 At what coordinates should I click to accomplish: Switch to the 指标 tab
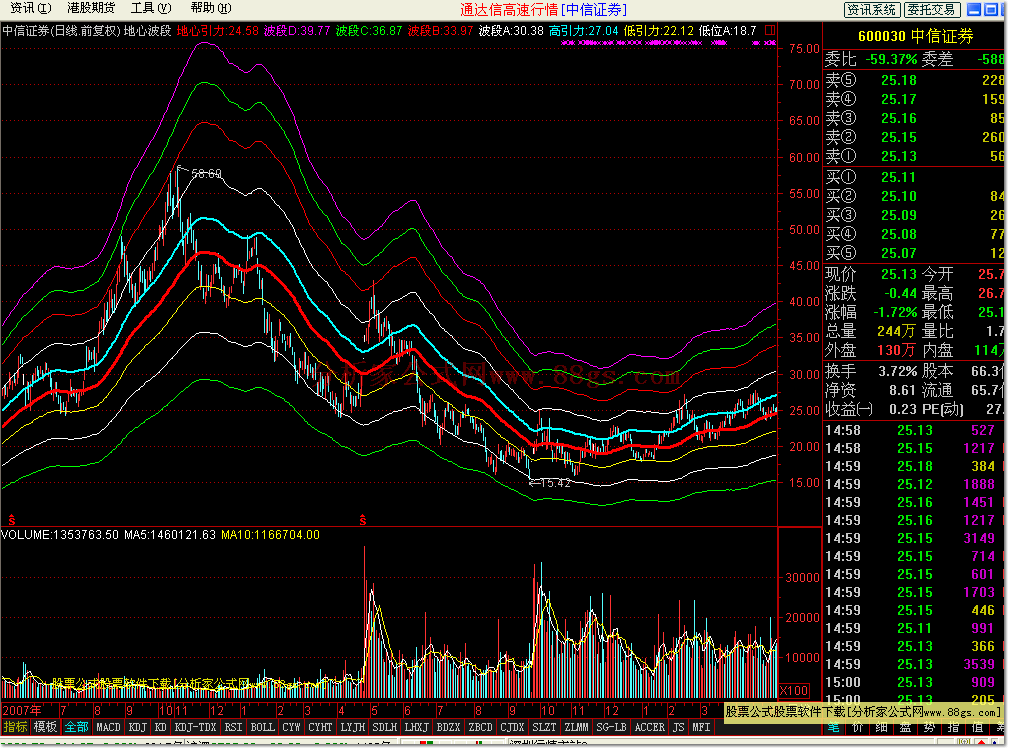point(15,727)
